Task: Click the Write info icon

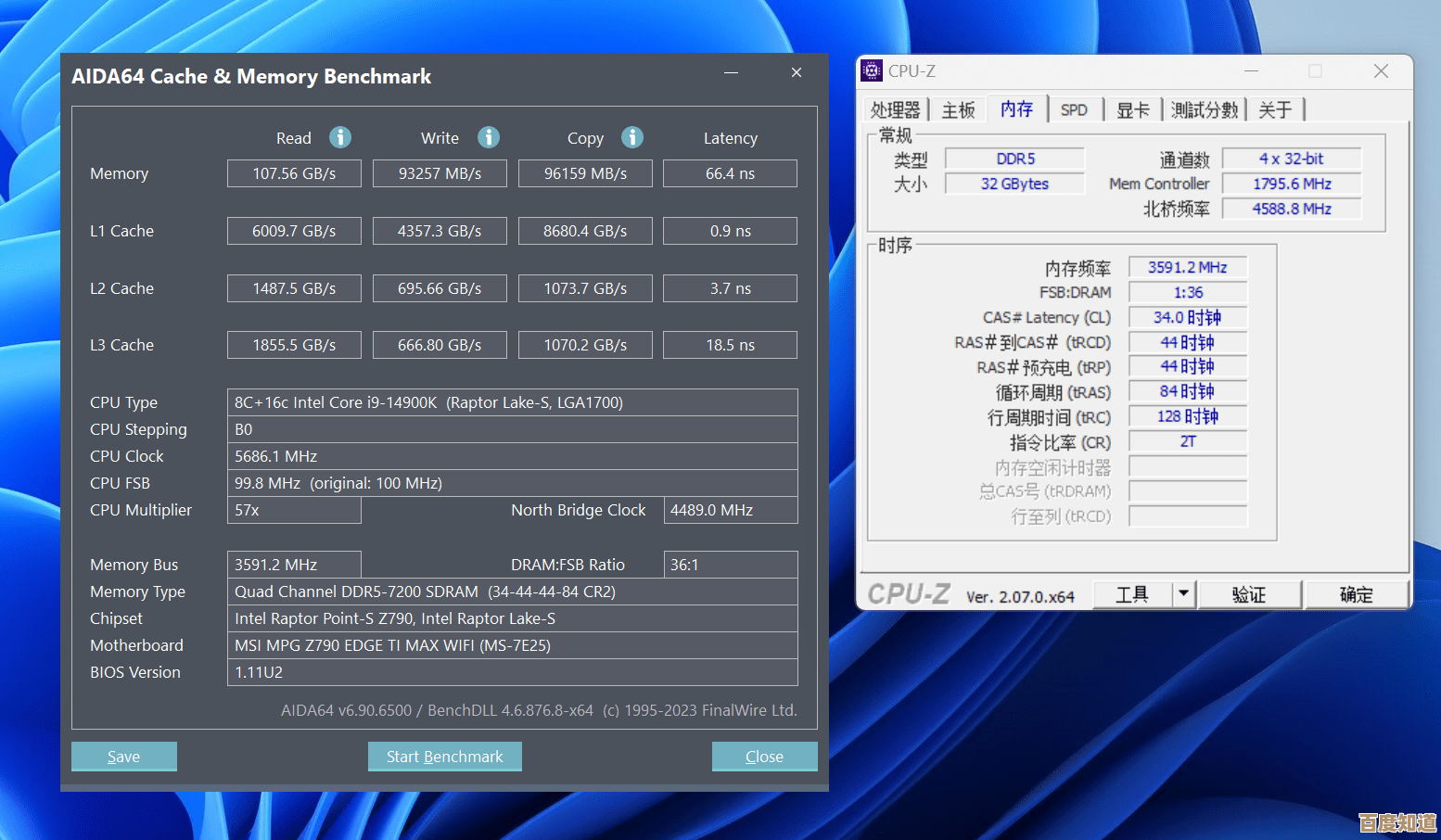Action: tap(489, 137)
